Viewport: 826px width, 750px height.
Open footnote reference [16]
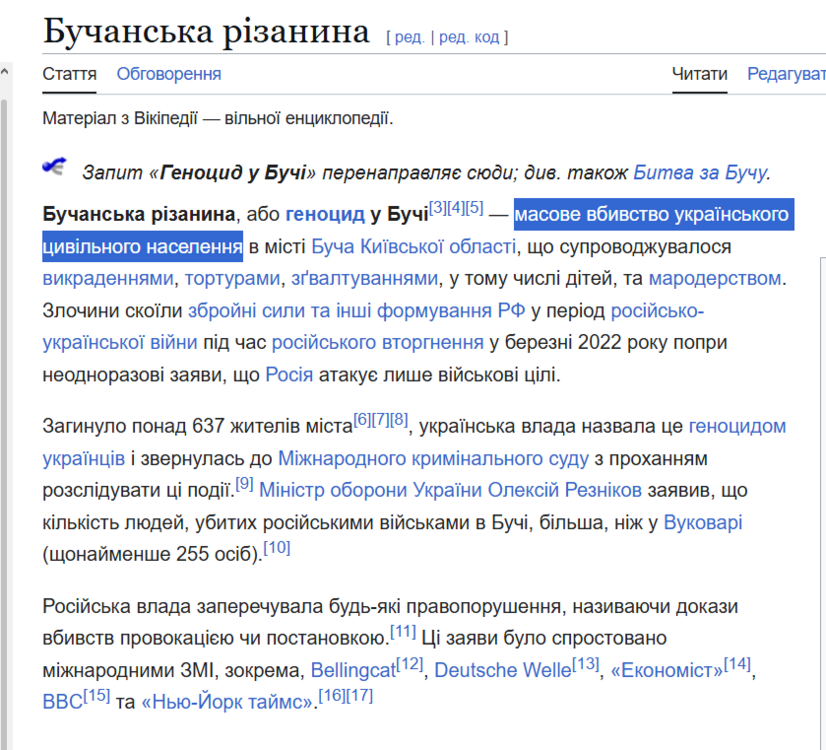coord(332,695)
